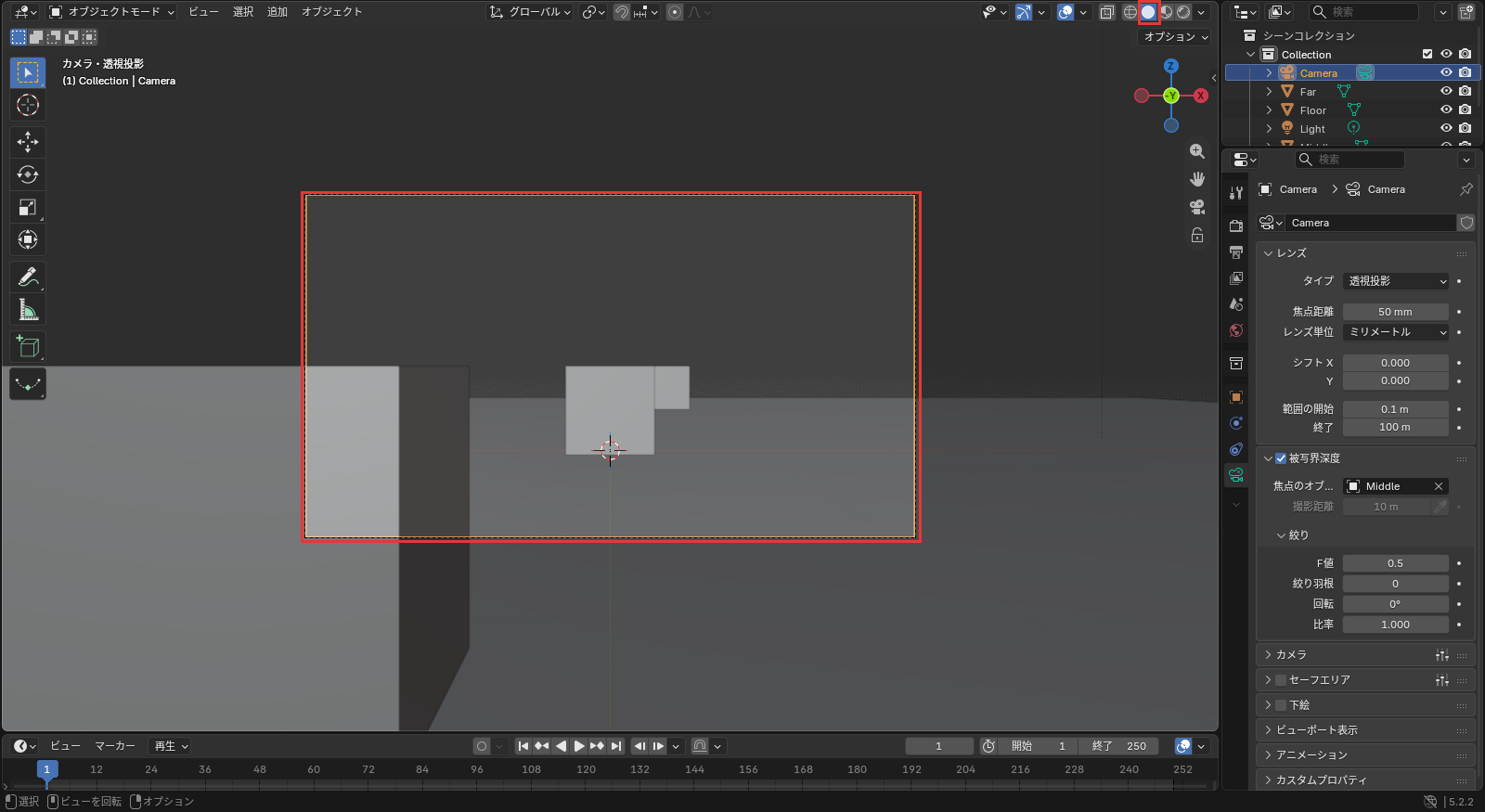Open the 選択 menu
The width and height of the screenshot is (1485, 812).
click(243, 12)
